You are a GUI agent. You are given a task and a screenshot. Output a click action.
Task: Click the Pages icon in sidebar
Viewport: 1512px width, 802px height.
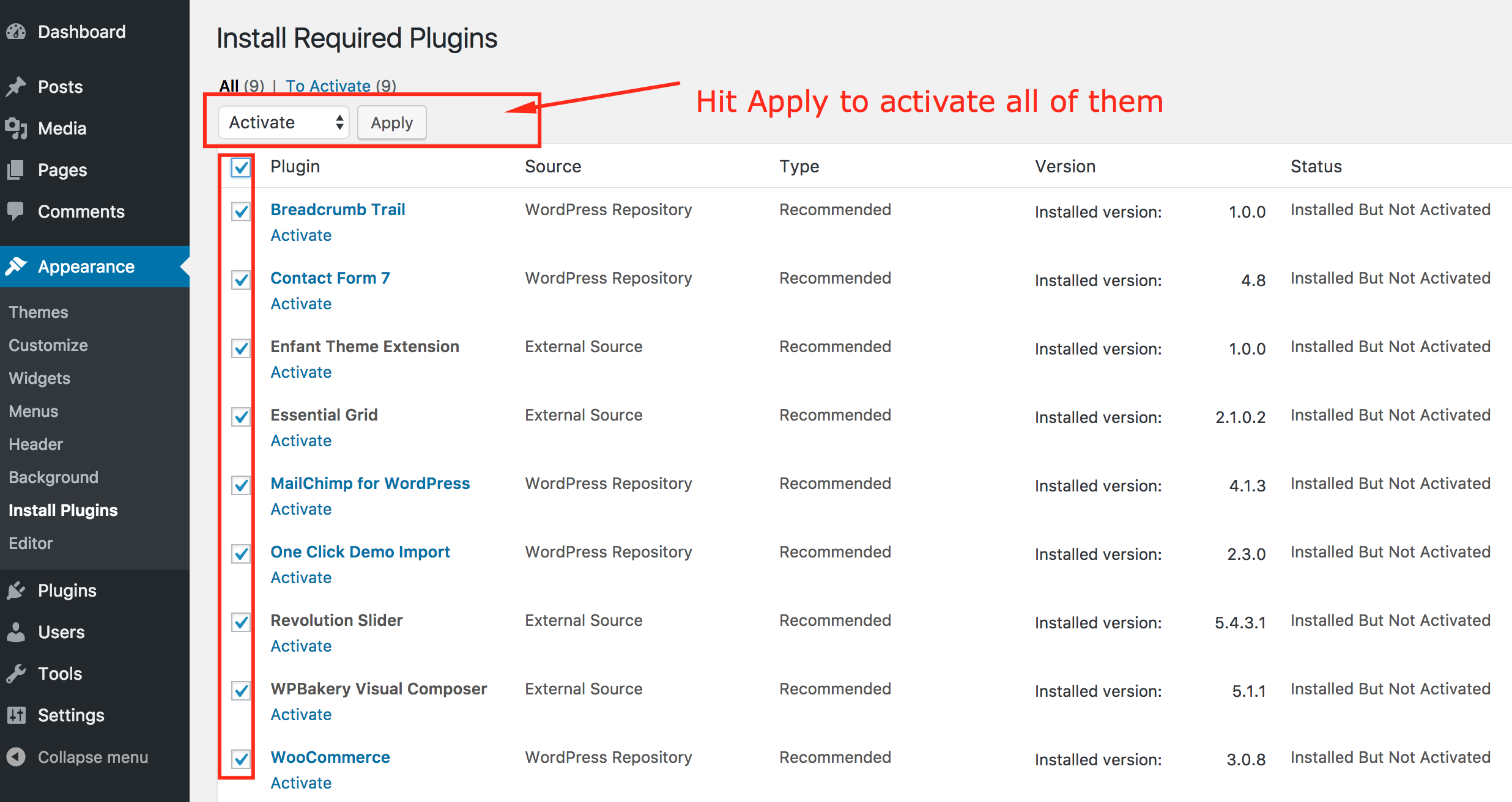[16, 170]
